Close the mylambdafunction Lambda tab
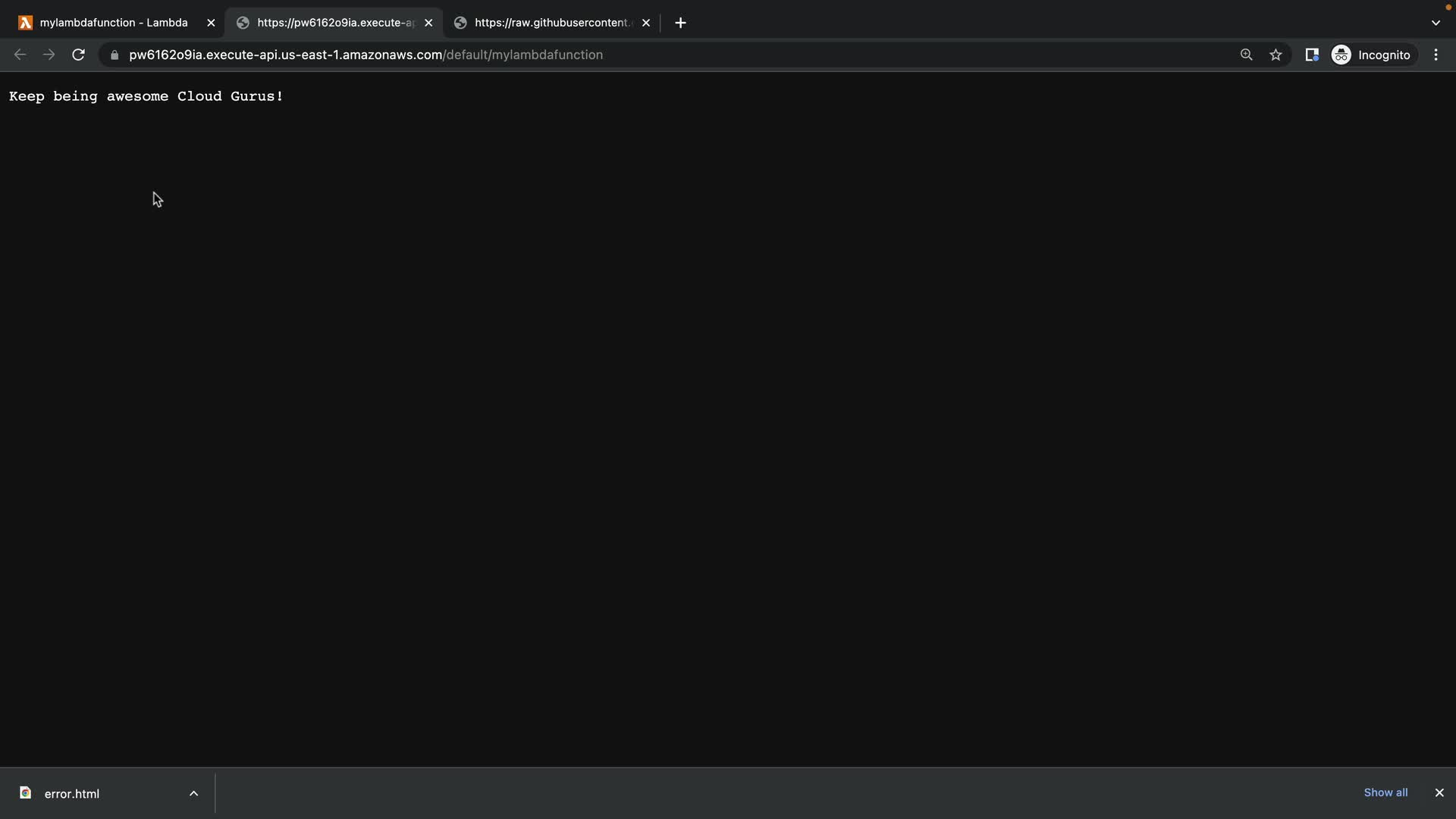The height and width of the screenshot is (819, 1456). pos(211,23)
